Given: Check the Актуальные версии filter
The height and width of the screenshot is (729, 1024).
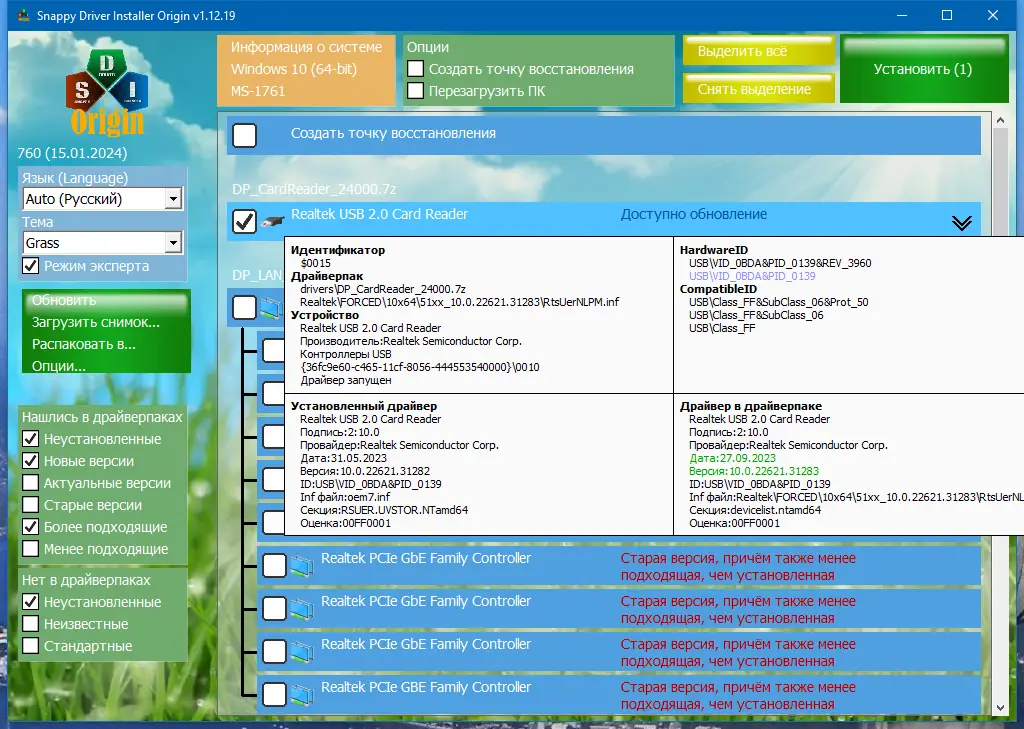Looking at the screenshot, I should (x=31, y=483).
